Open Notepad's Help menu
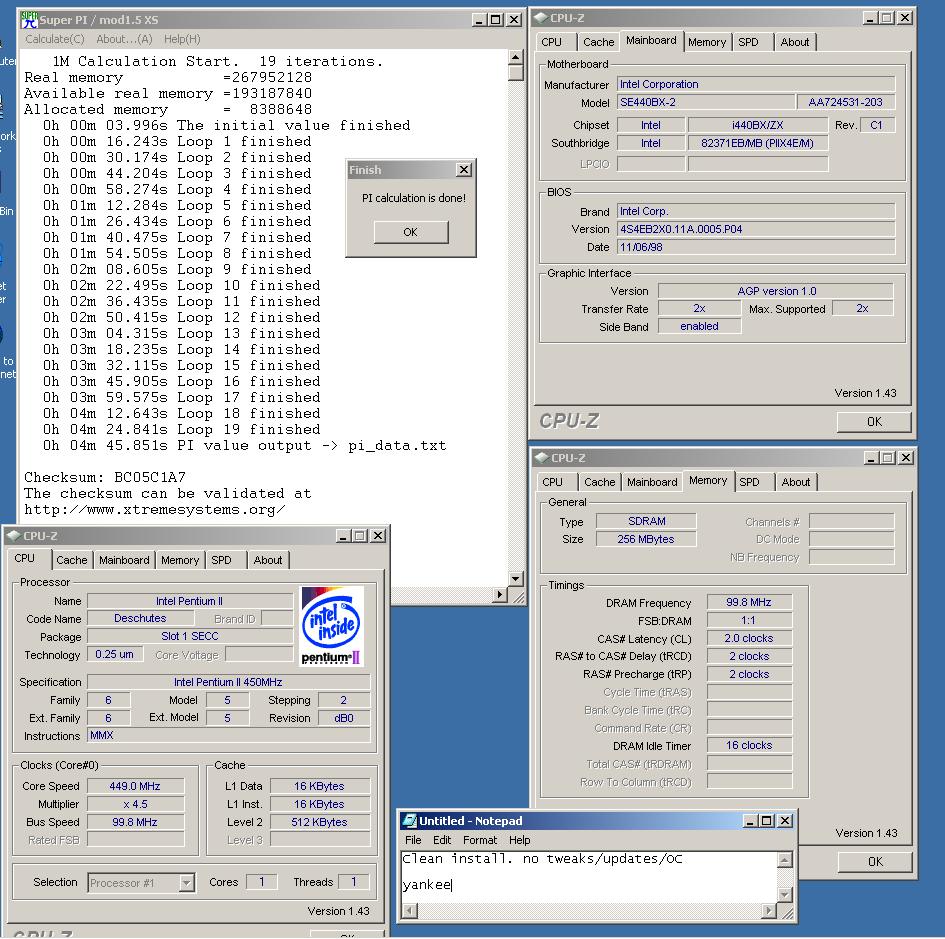This screenshot has width=945, height=939. pos(520,840)
